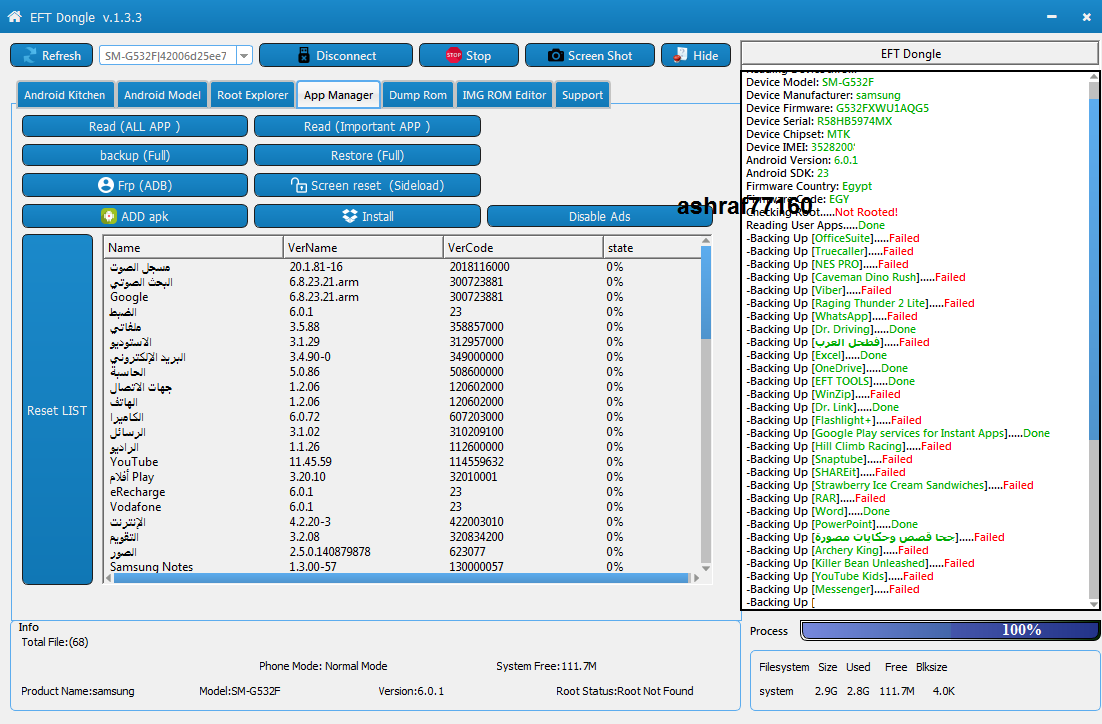Open the device selection dropdown arrow
Viewport: 1102px width, 724px height.
tap(245, 56)
